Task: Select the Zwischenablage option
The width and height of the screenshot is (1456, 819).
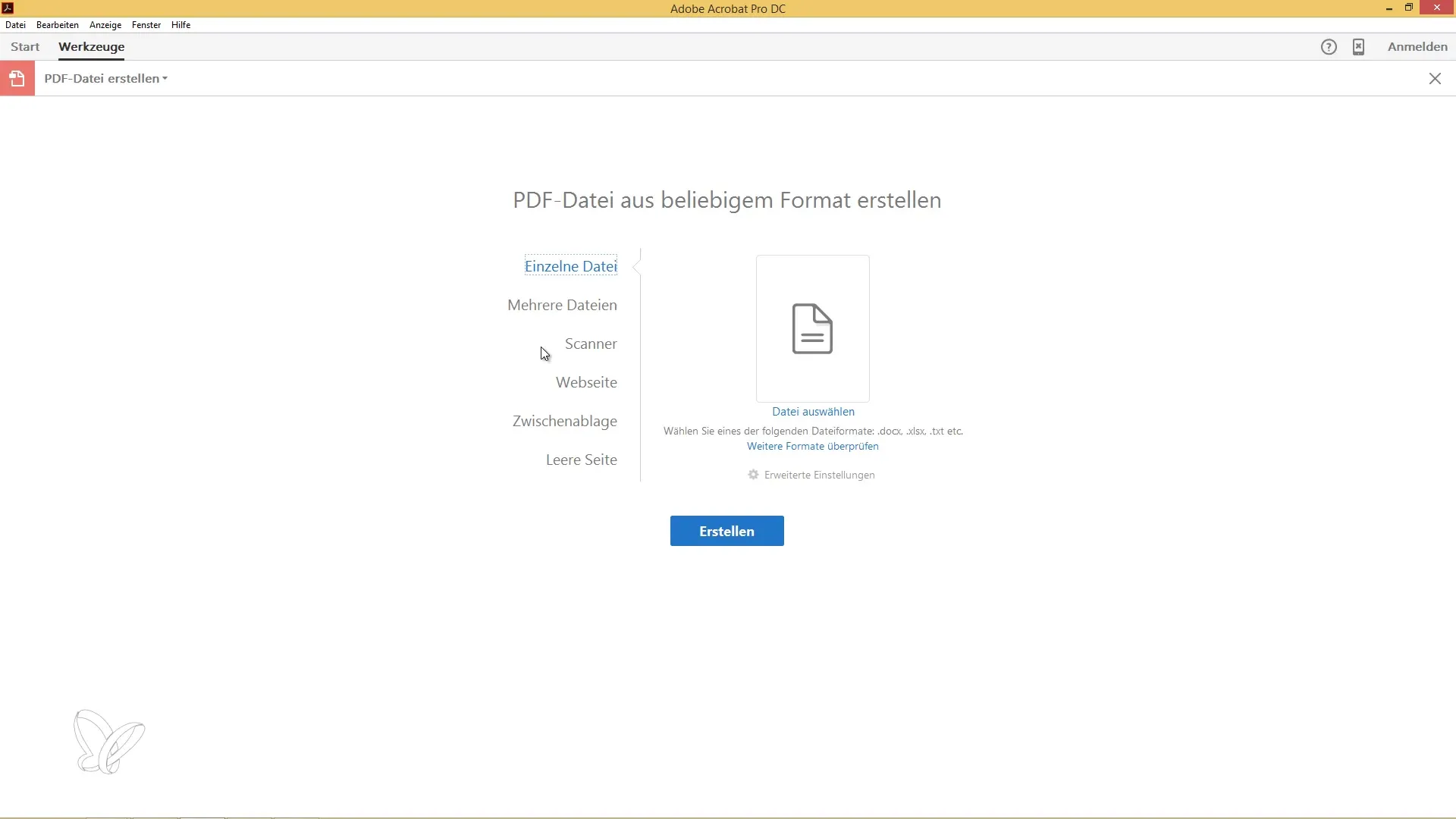Action: click(565, 421)
